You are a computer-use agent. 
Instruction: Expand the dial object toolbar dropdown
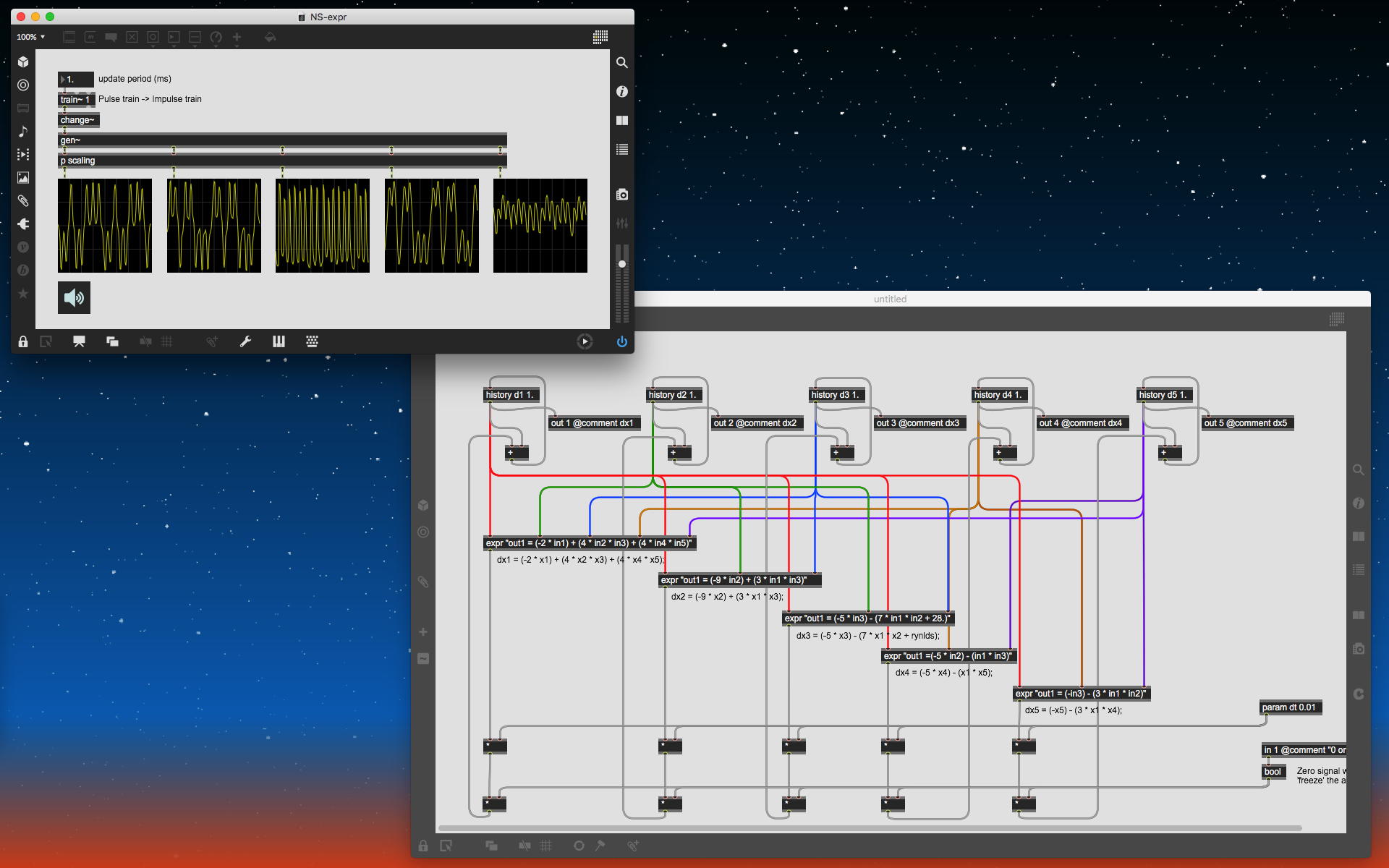216,37
